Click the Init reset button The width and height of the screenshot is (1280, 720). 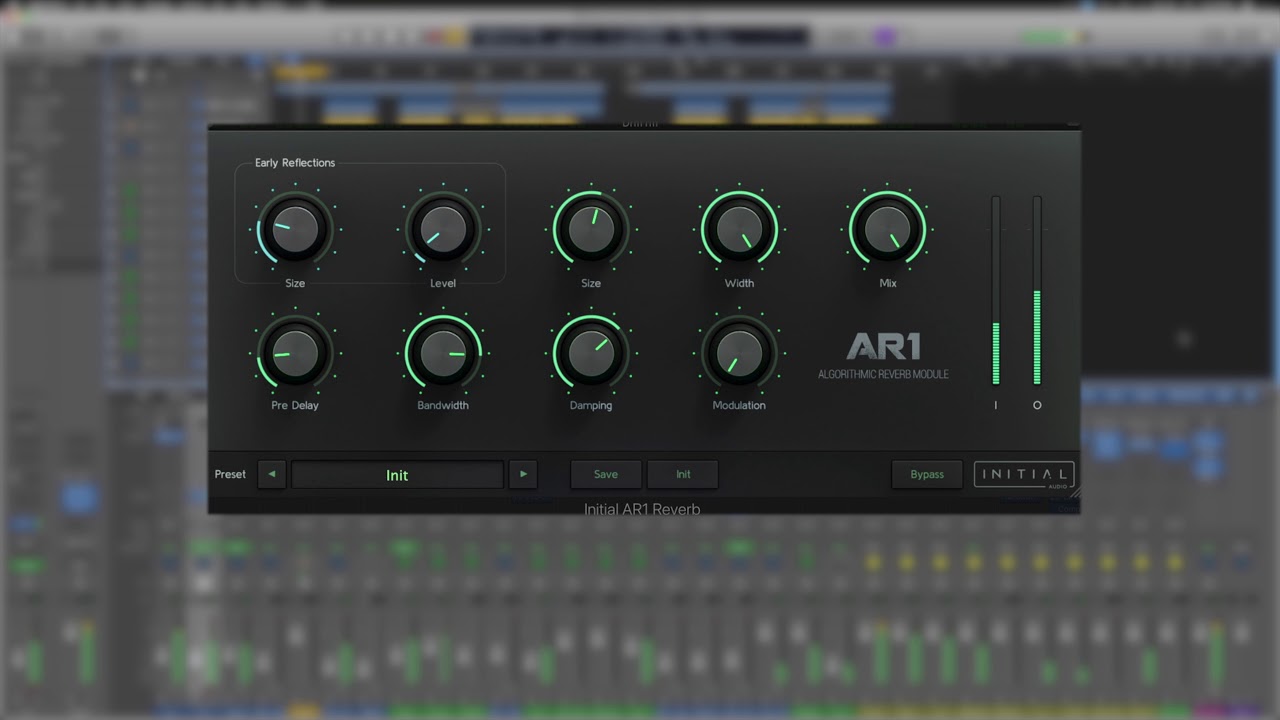coord(683,475)
